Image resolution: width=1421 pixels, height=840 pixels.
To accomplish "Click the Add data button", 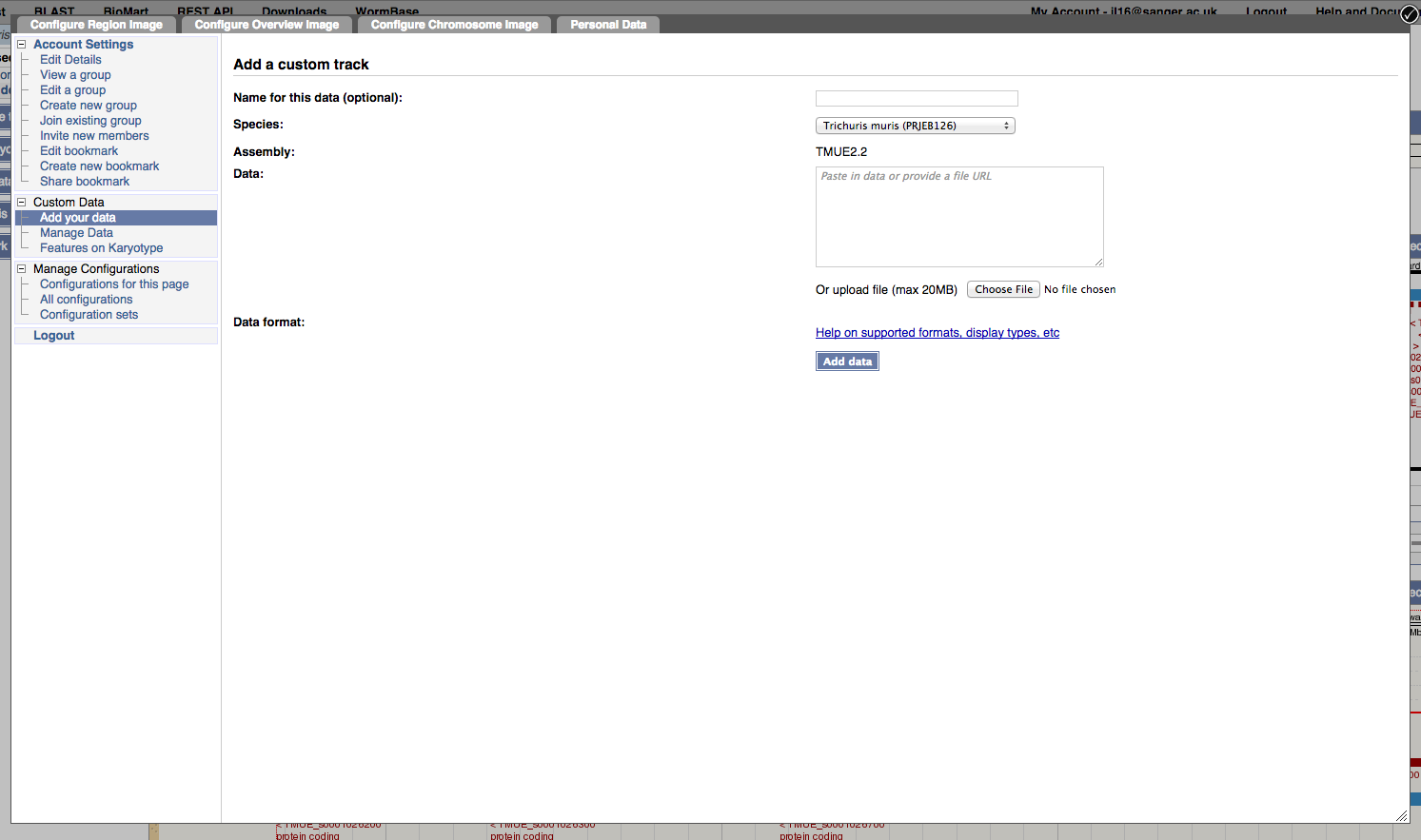I will 847,361.
